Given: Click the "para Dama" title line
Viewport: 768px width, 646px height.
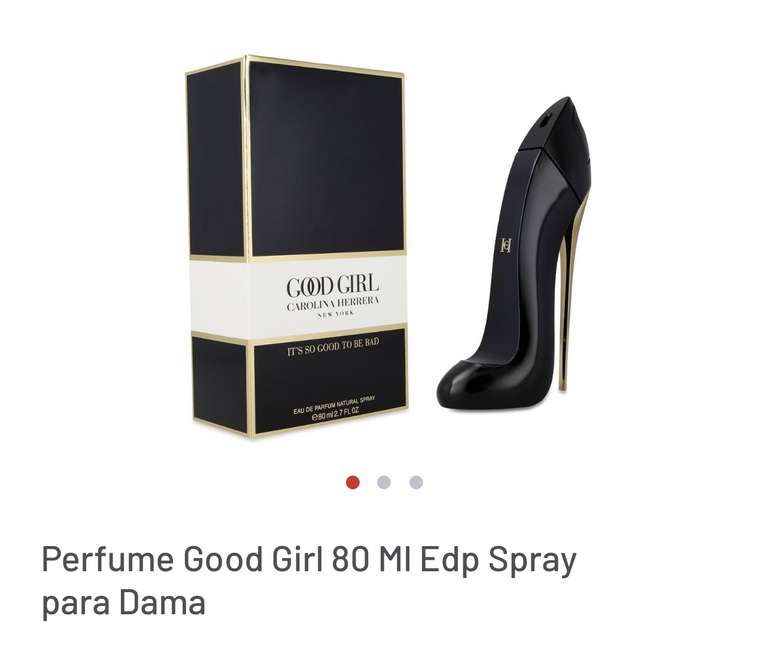Looking at the screenshot, I should [123, 602].
